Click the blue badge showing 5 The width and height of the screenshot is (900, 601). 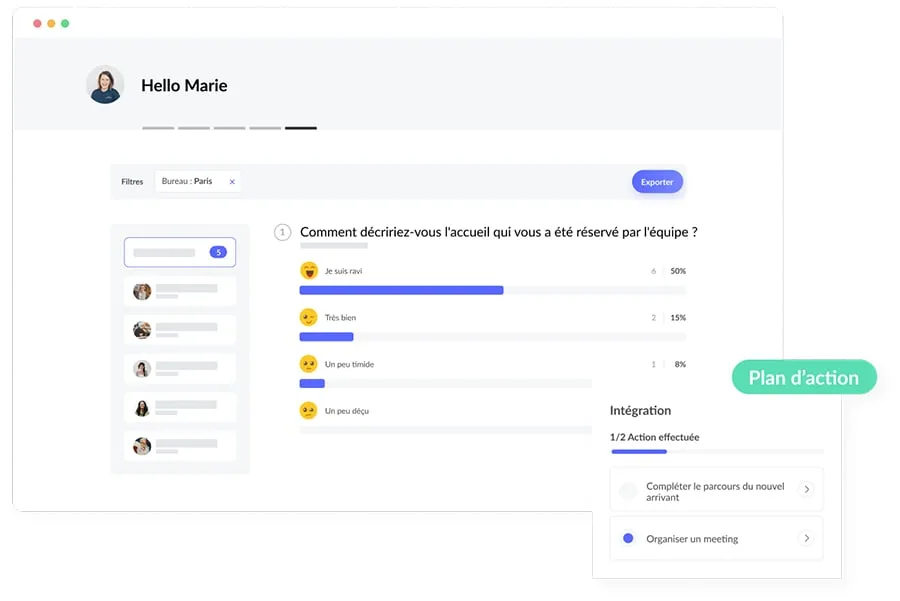218,252
